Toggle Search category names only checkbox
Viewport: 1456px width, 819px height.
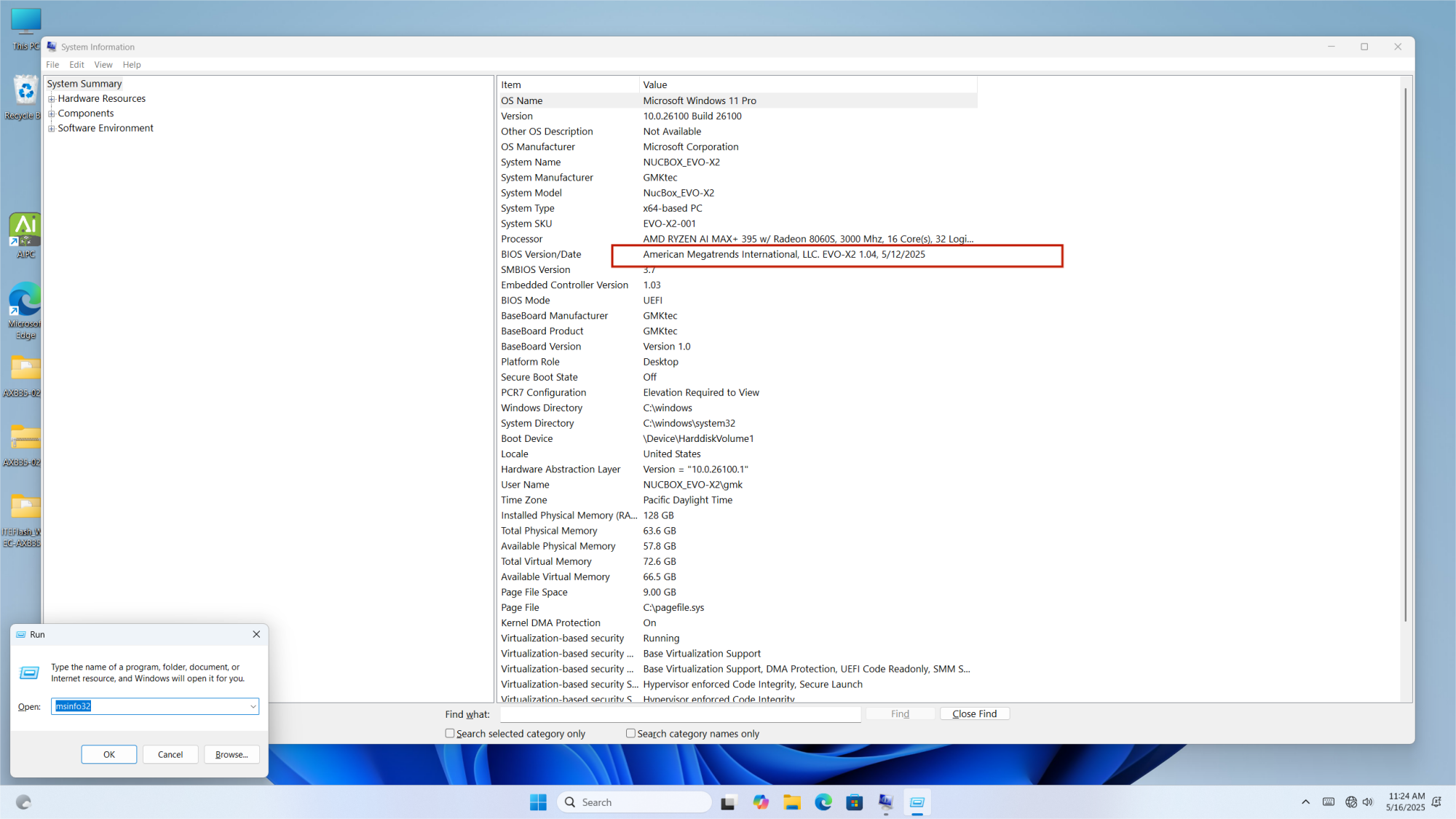[x=630, y=734]
